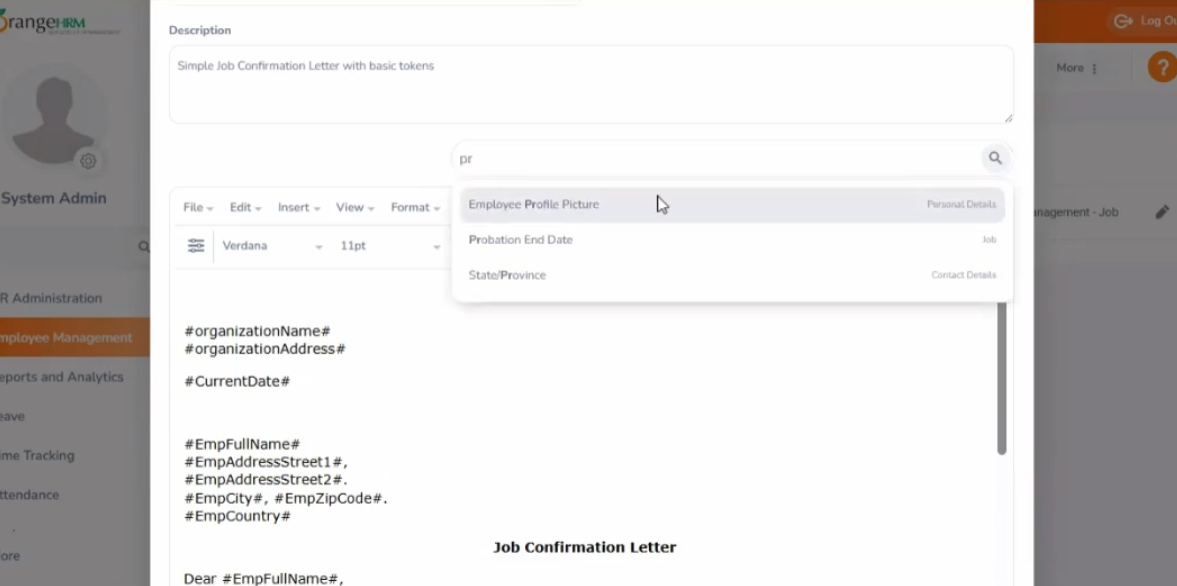Open the Insert menu in editor
Image resolution: width=1177 pixels, height=586 pixels.
(298, 208)
